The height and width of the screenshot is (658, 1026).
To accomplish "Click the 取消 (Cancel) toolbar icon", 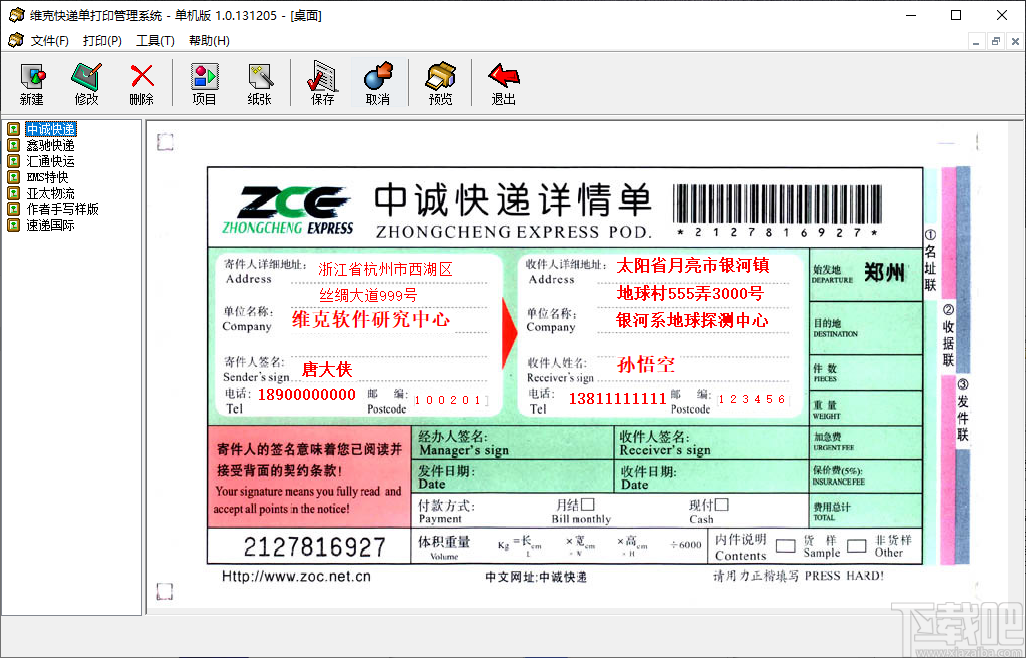I will pyautogui.click(x=378, y=82).
